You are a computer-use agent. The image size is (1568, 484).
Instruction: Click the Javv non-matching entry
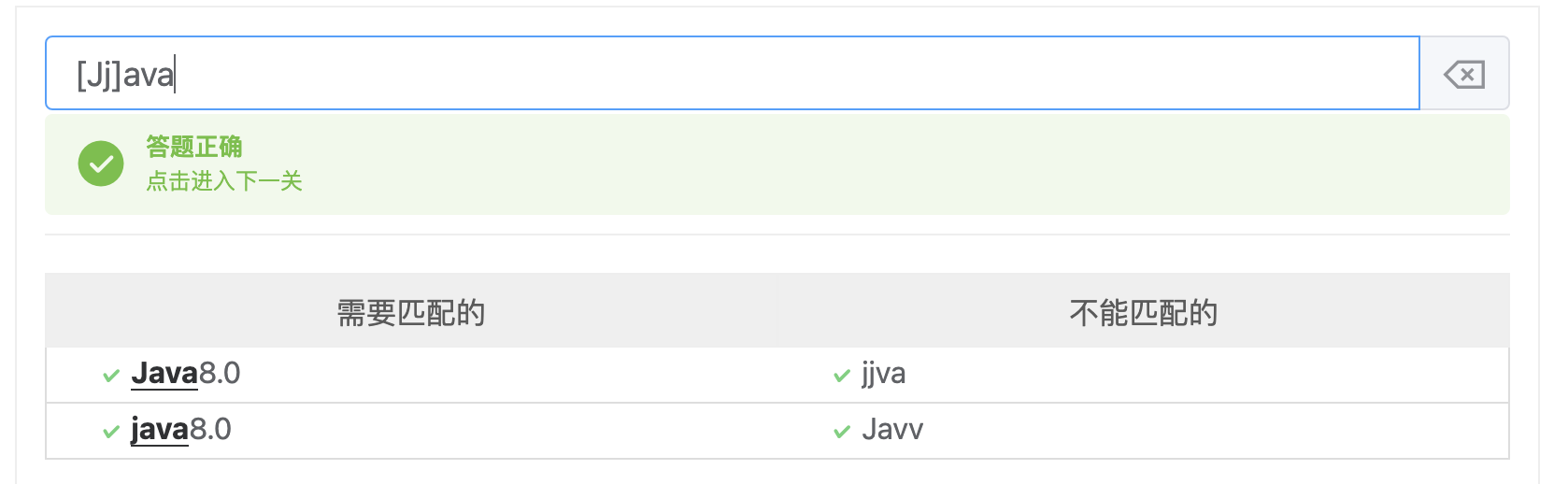pos(892,430)
